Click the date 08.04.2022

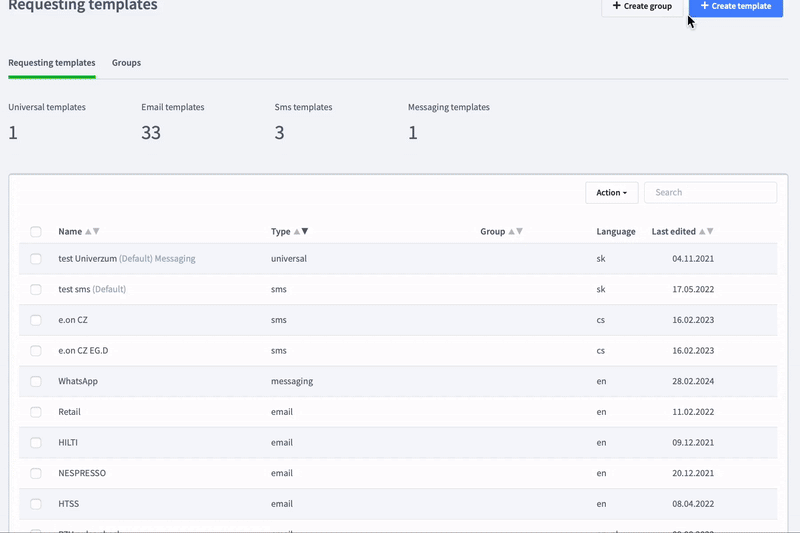693,503
